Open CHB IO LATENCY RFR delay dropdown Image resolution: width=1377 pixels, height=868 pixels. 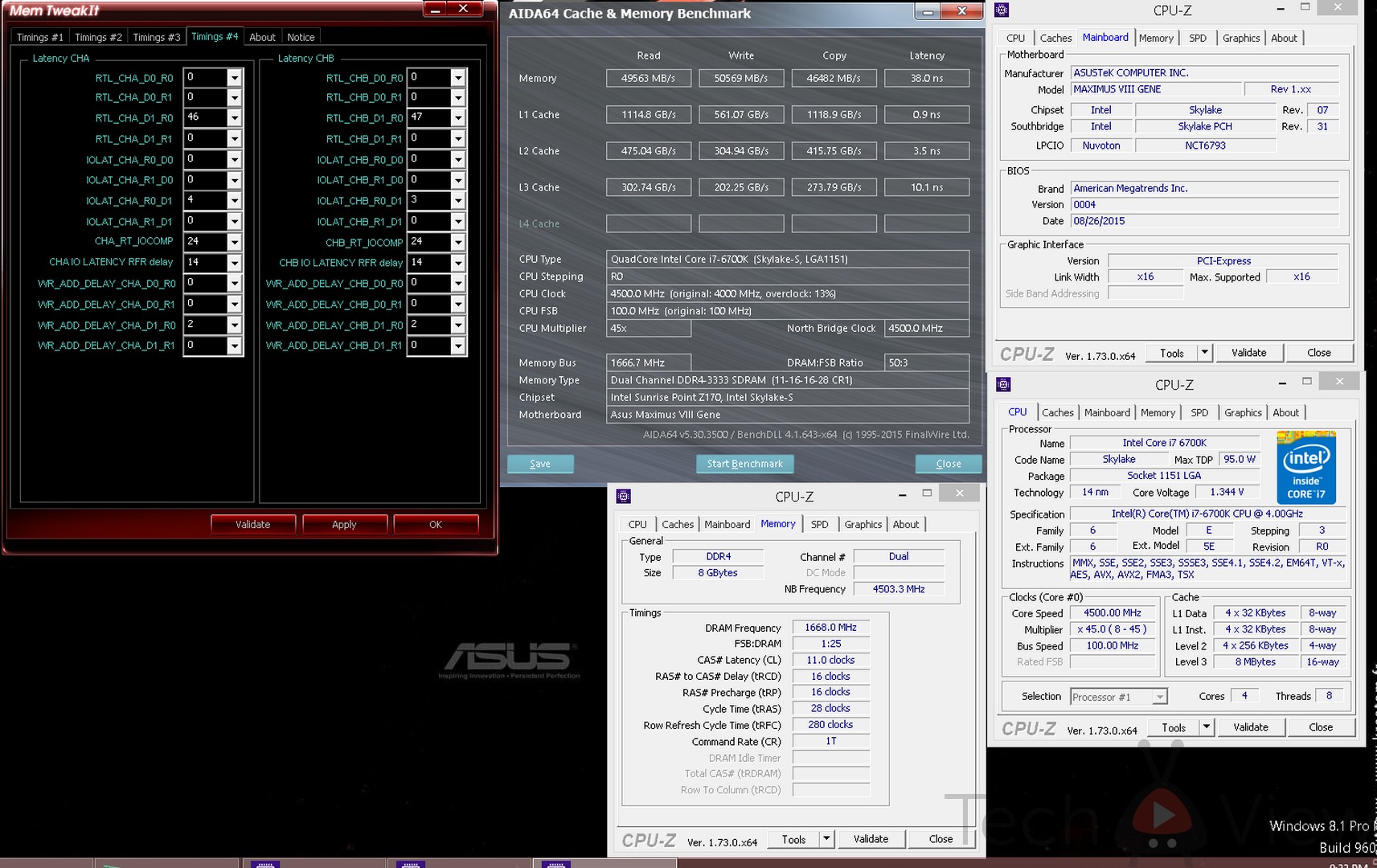point(457,263)
